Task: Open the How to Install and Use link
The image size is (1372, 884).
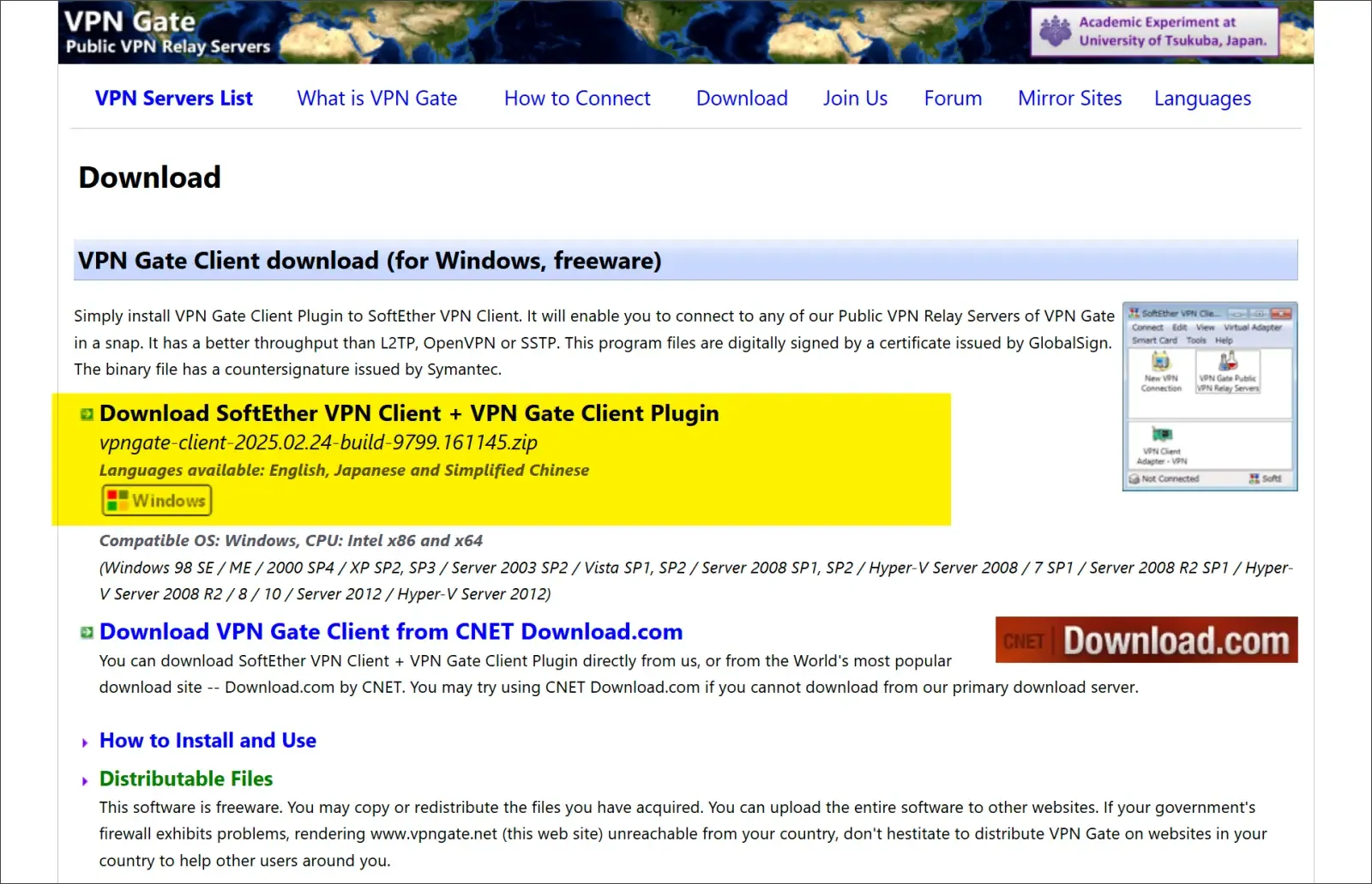Action: 208,740
